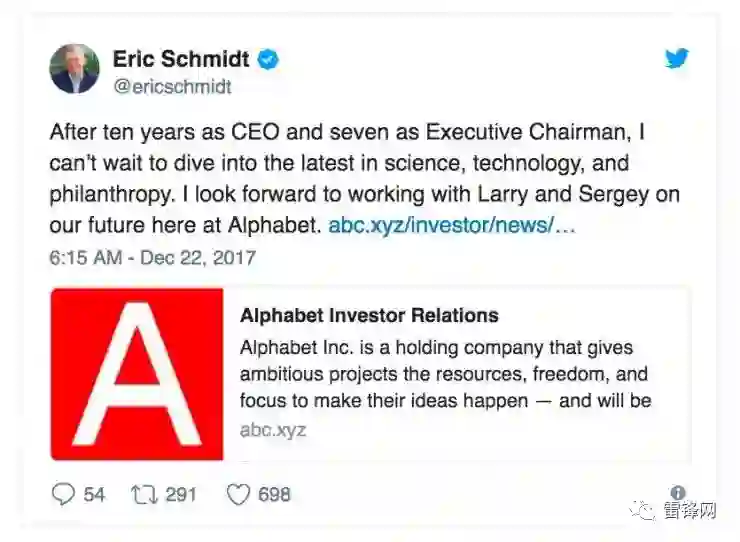Click the 54 replies count
This screenshot has height=542, width=740.
pyautogui.click(x=94, y=494)
